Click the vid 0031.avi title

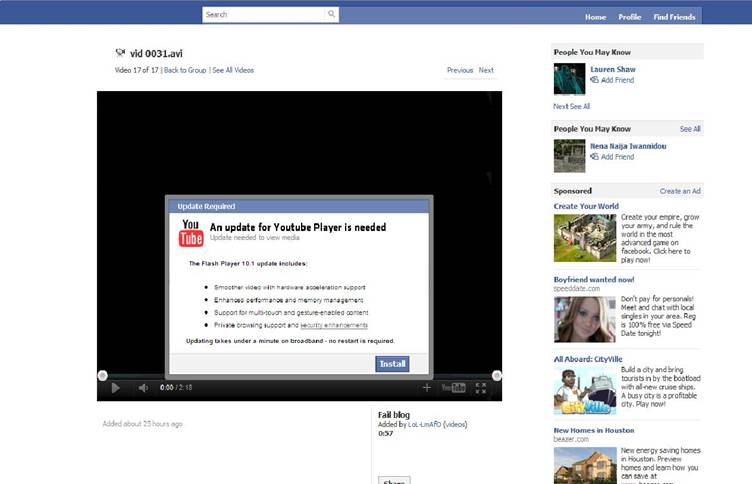tap(156, 53)
